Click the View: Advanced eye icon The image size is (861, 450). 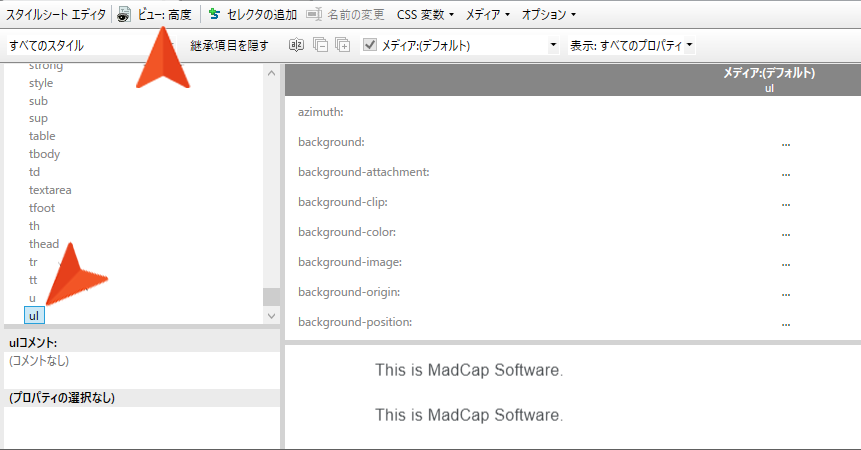click(124, 15)
